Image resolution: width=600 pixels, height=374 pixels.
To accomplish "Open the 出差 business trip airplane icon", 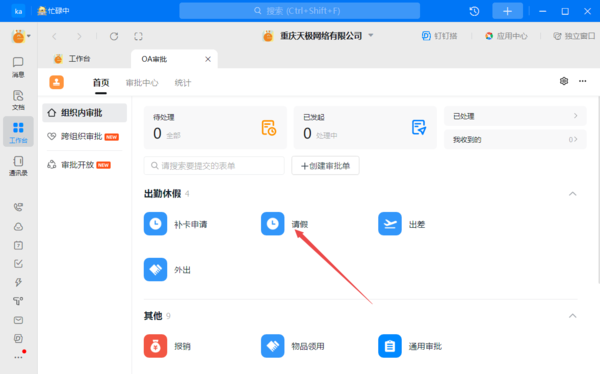I will 390,224.
